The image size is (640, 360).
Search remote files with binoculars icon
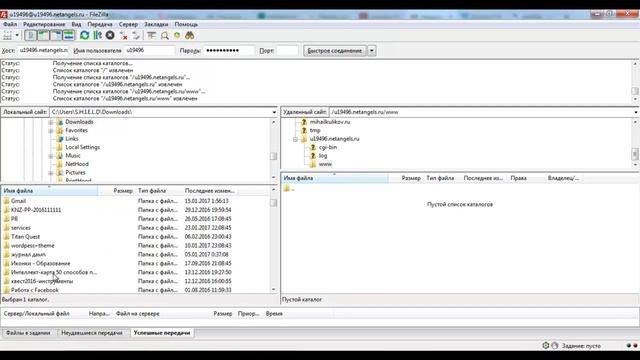(190, 36)
